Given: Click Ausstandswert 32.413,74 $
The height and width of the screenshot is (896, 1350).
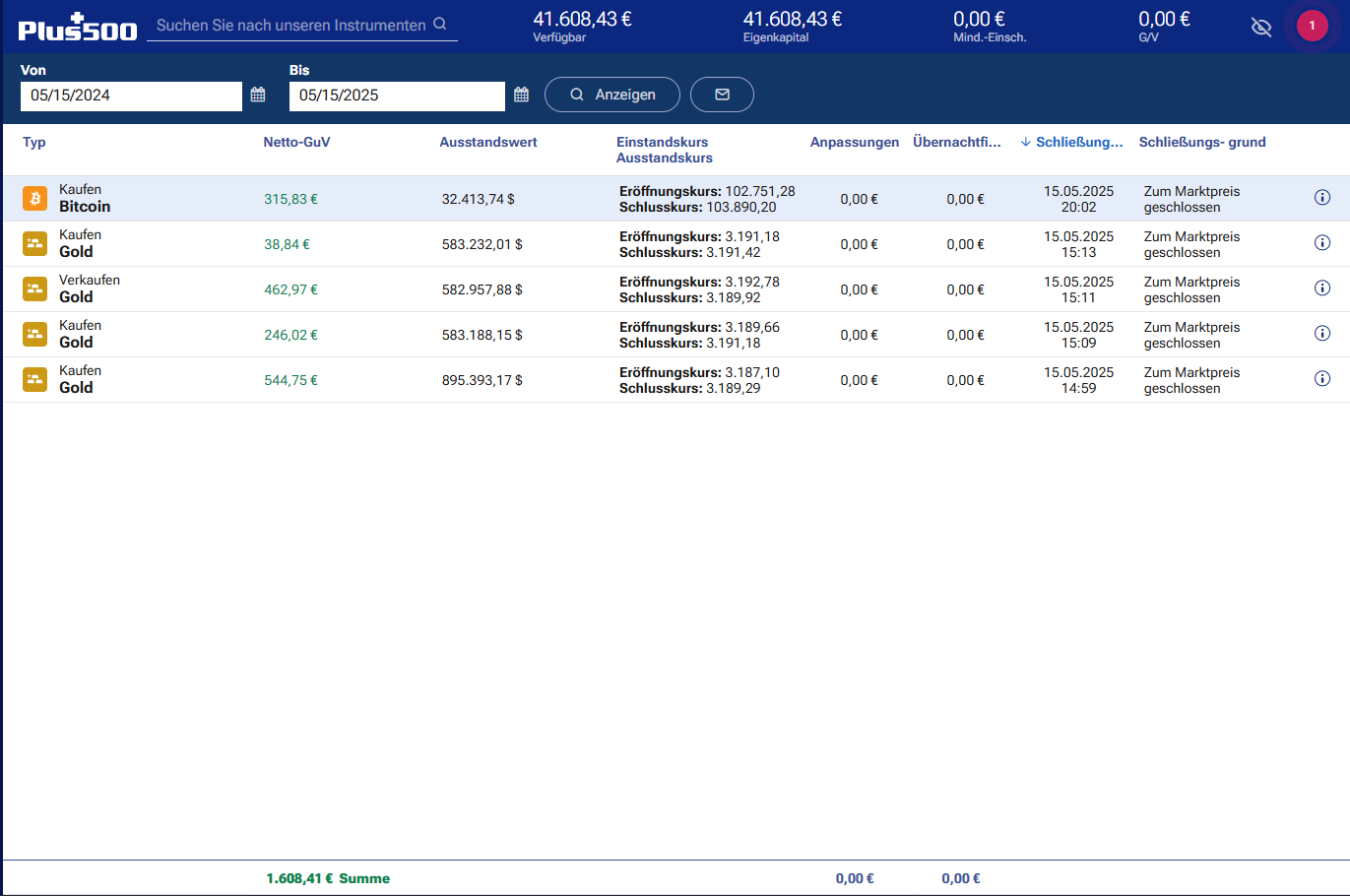Looking at the screenshot, I should (479, 199).
